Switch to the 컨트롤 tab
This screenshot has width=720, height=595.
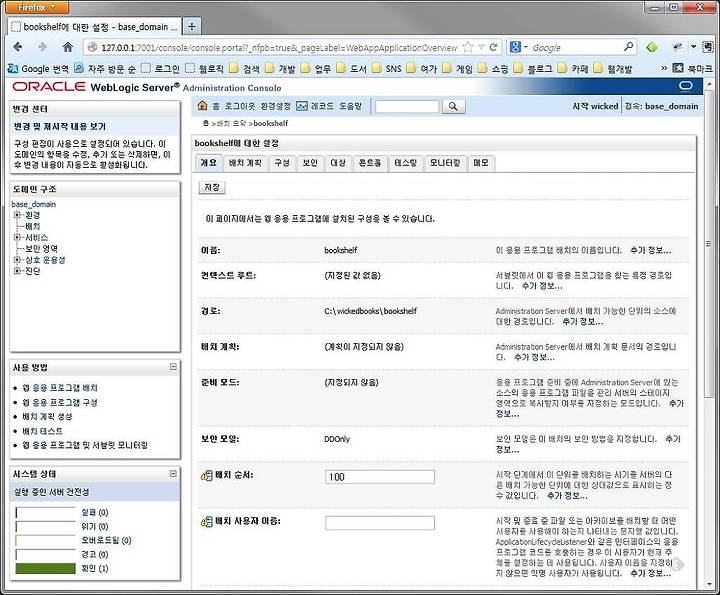click(370, 163)
